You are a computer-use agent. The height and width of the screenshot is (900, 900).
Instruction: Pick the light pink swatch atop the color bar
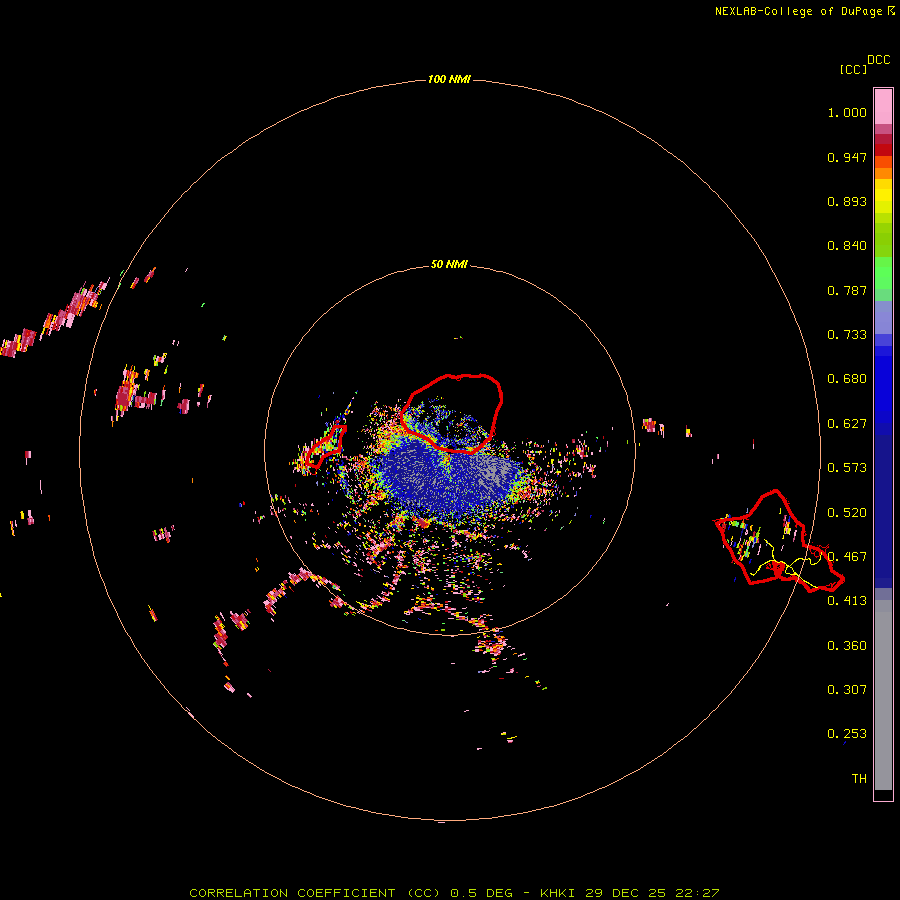883,107
